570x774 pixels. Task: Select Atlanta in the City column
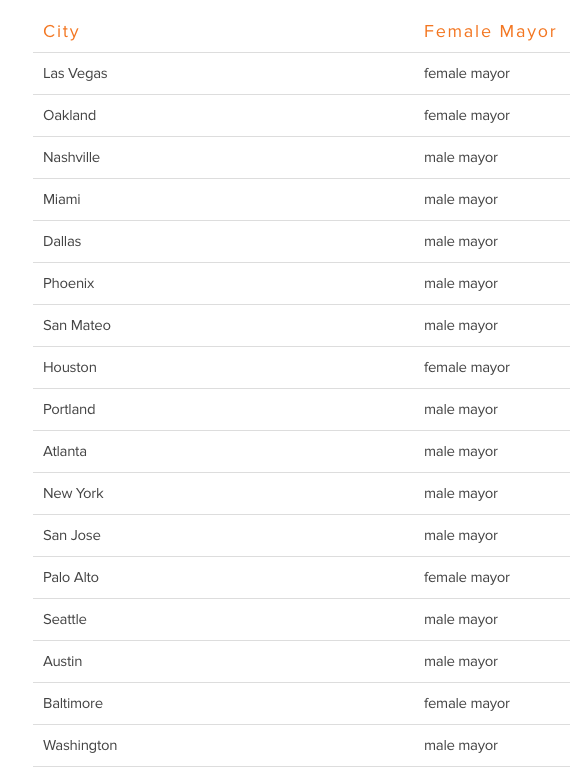coord(65,451)
